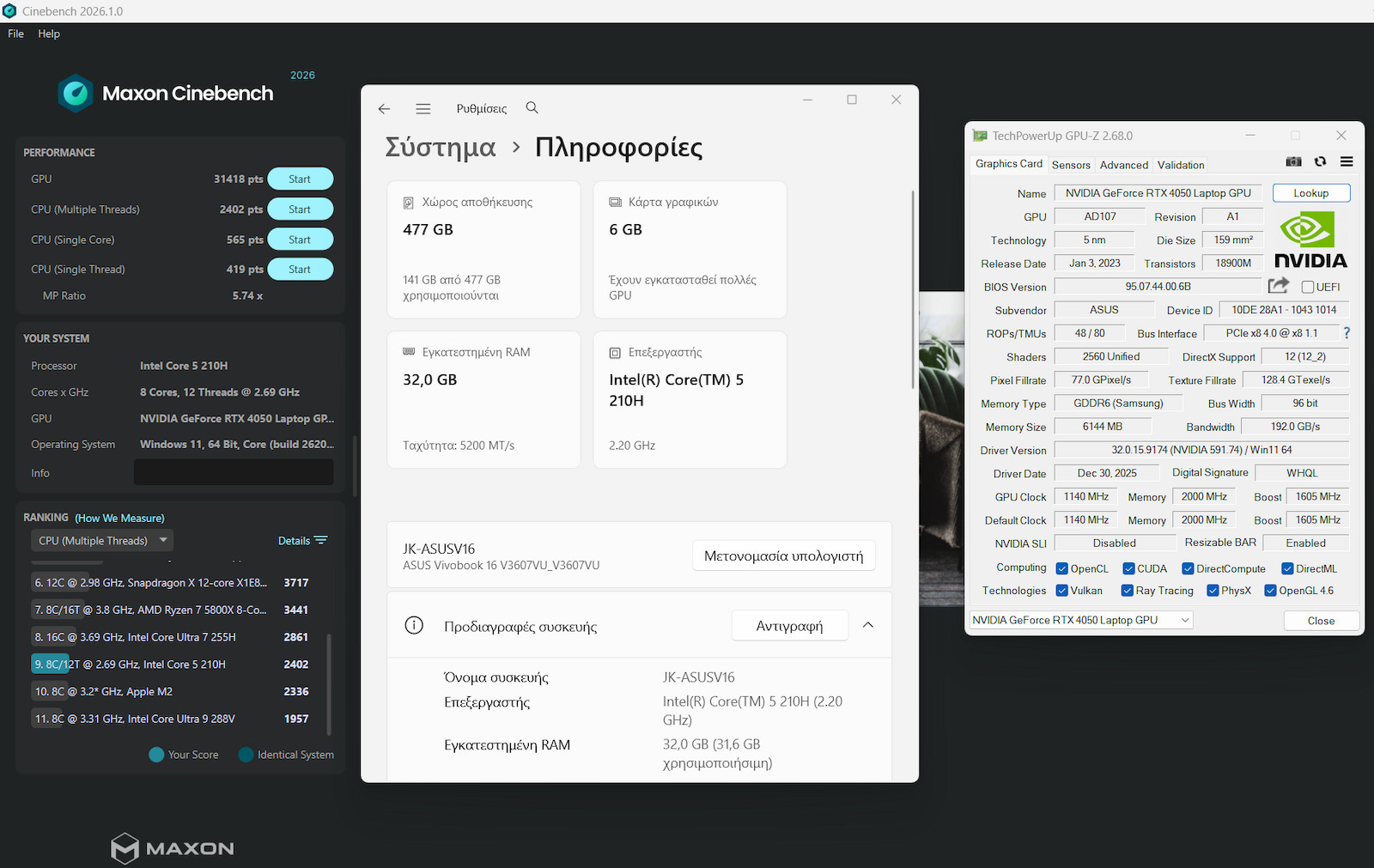The width and height of the screenshot is (1374, 868).
Task: Take a screenshot with GPU-Z camera icon
Action: [1293, 161]
